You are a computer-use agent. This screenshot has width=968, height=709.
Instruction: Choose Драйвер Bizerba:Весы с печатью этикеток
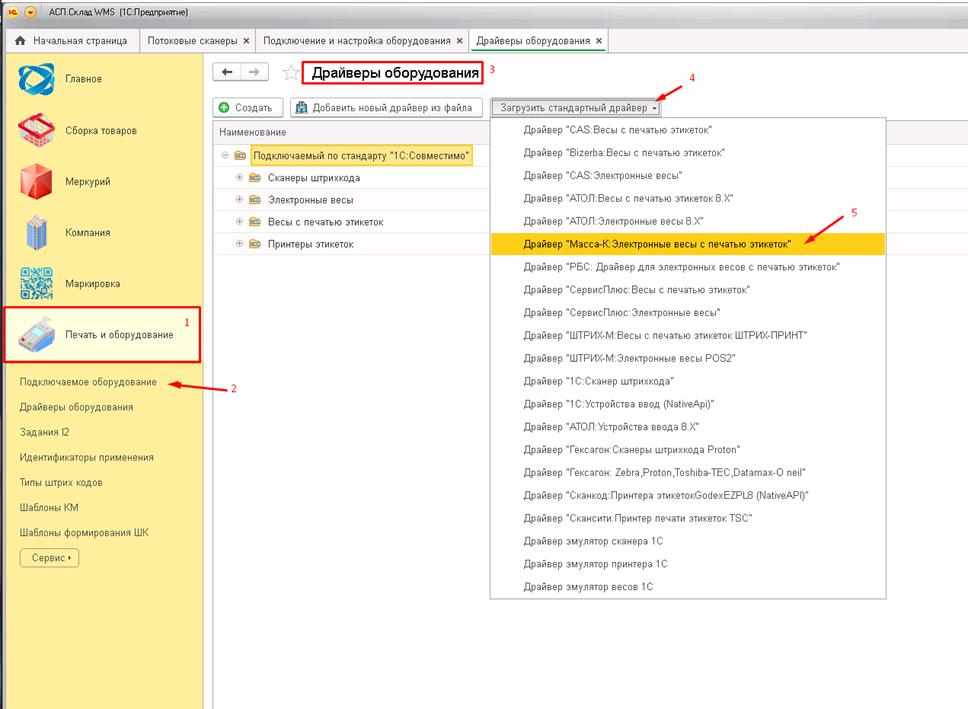tap(688, 153)
